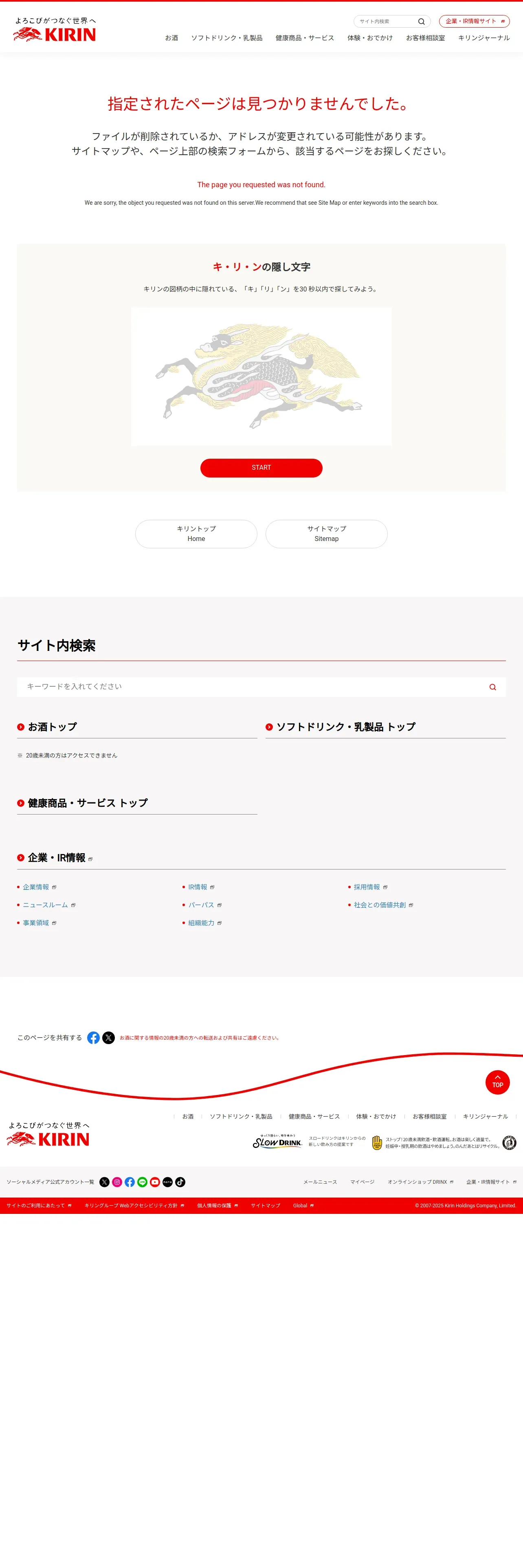Screen dimensions: 523x1568
Task: Open オンラインショップ DRINX footer link
Action: (421, 1182)
